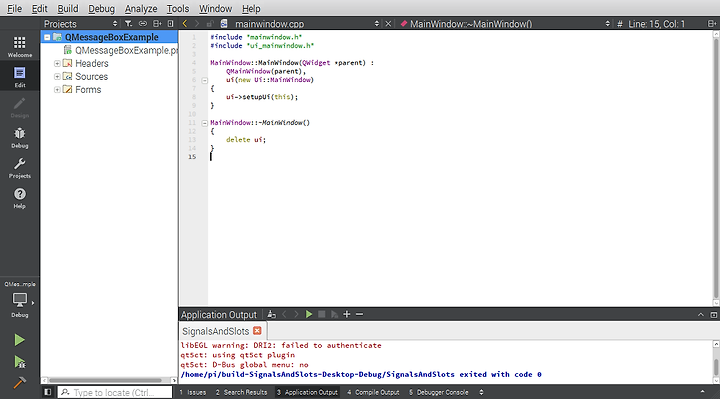
Task: Split the Projects side panel
Action: click(157, 23)
